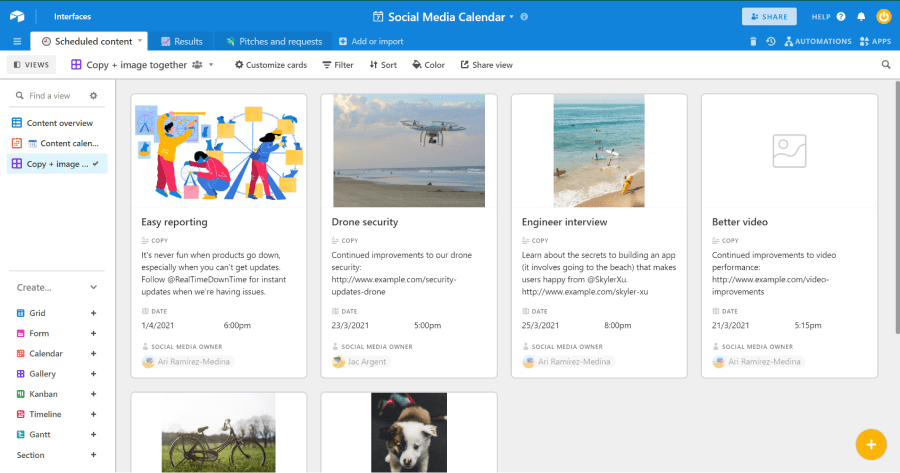
Task: Add a new Timeline view
Action: coord(93,414)
